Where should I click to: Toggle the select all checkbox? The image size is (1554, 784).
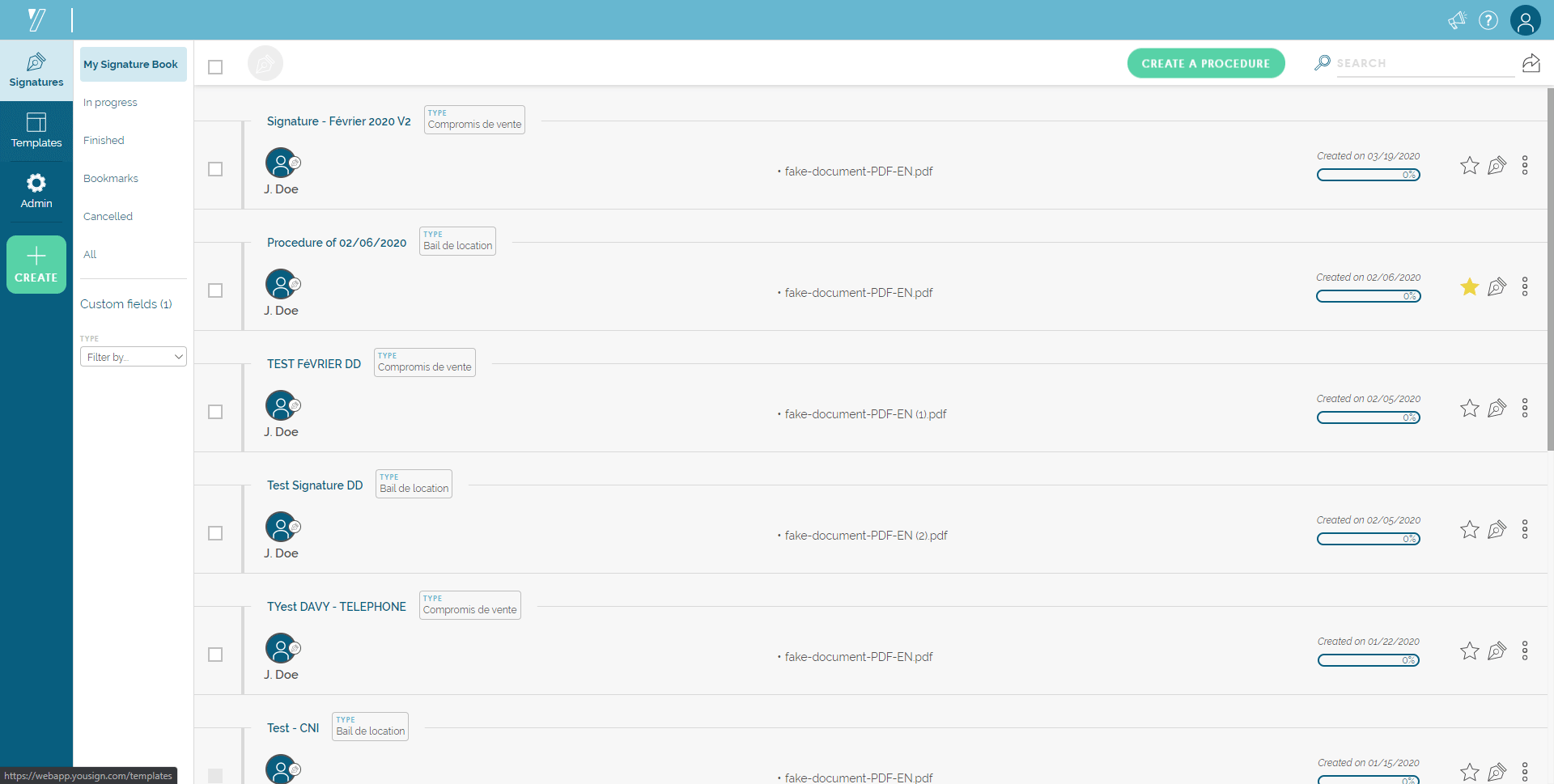tap(215, 67)
